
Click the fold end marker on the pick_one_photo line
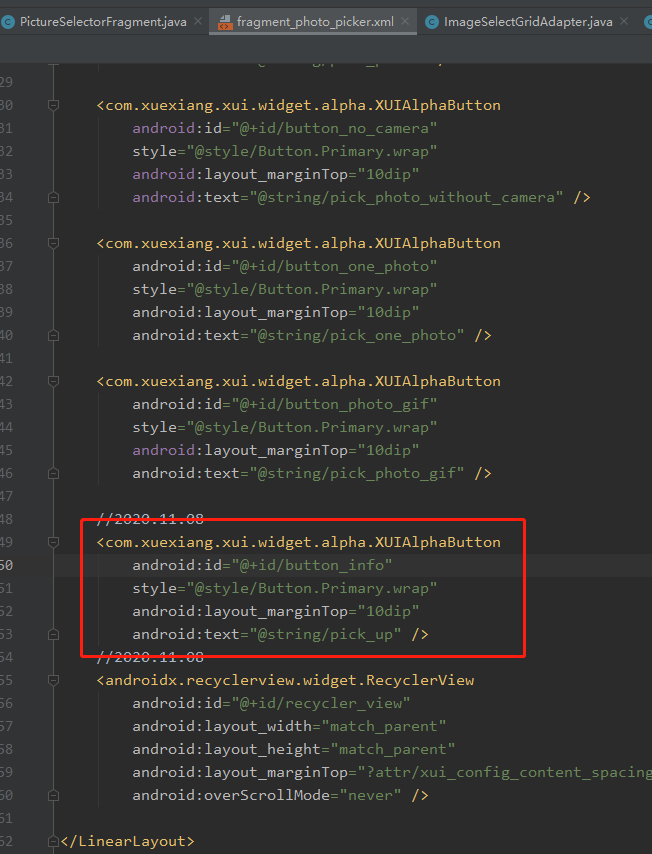click(x=53, y=336)
